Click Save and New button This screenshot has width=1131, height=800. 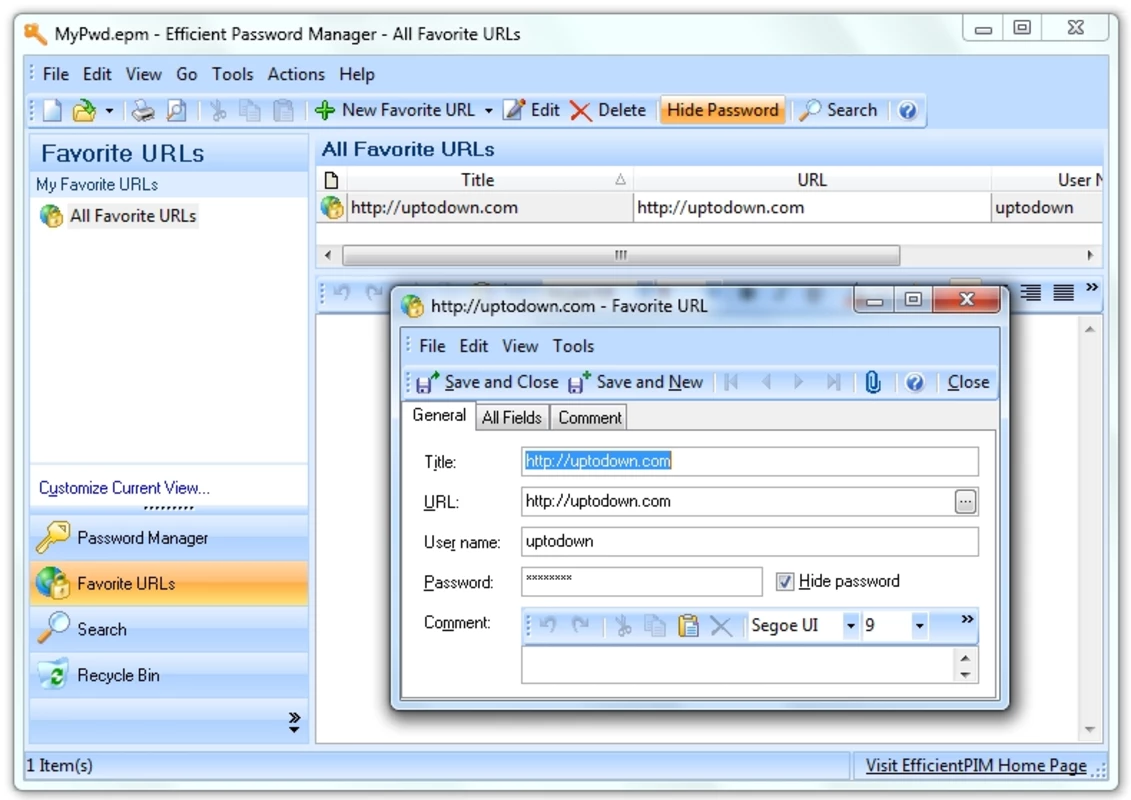pos(635,382)
